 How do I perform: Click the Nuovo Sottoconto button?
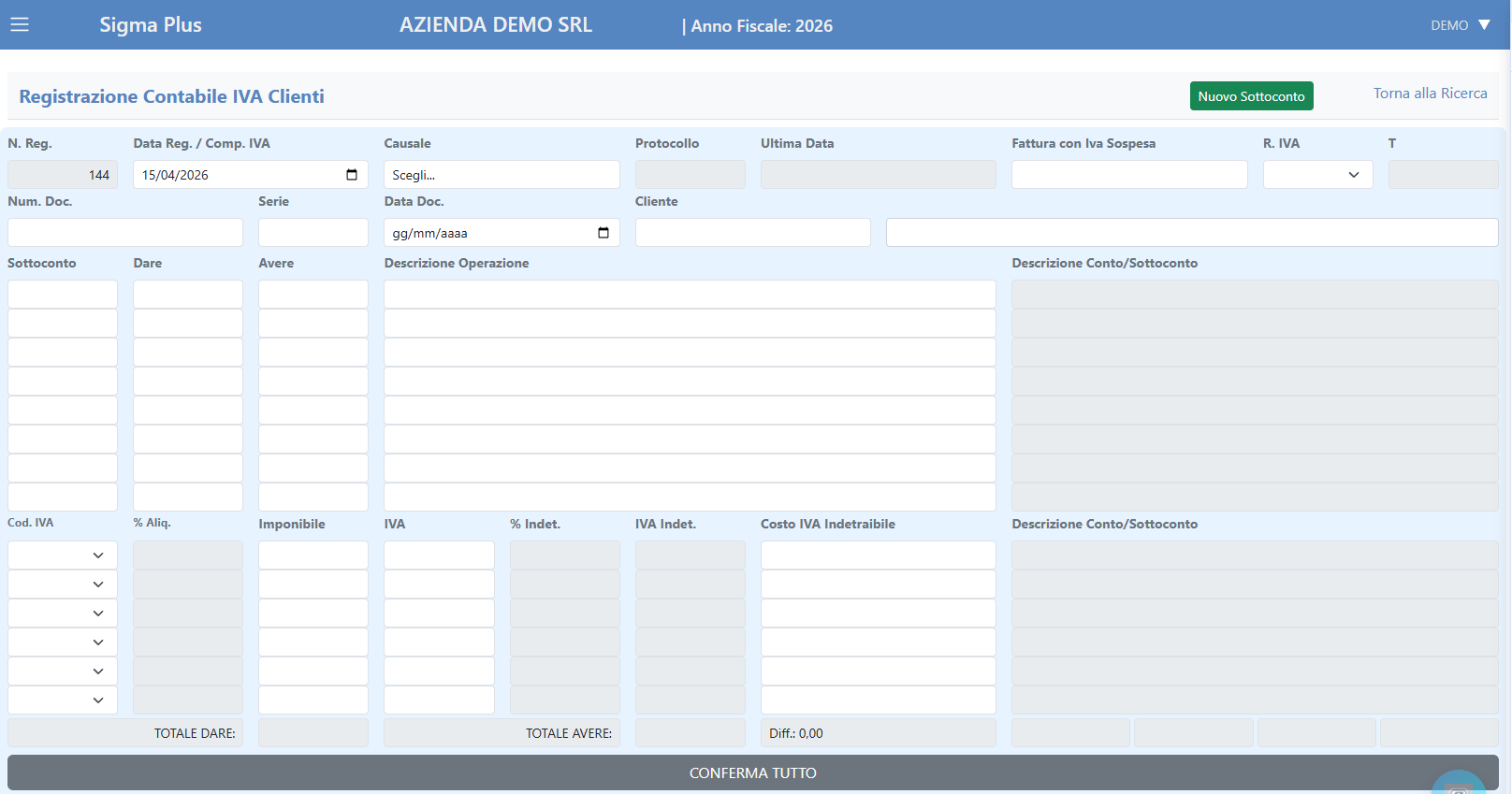click(x=1251, y=96)
